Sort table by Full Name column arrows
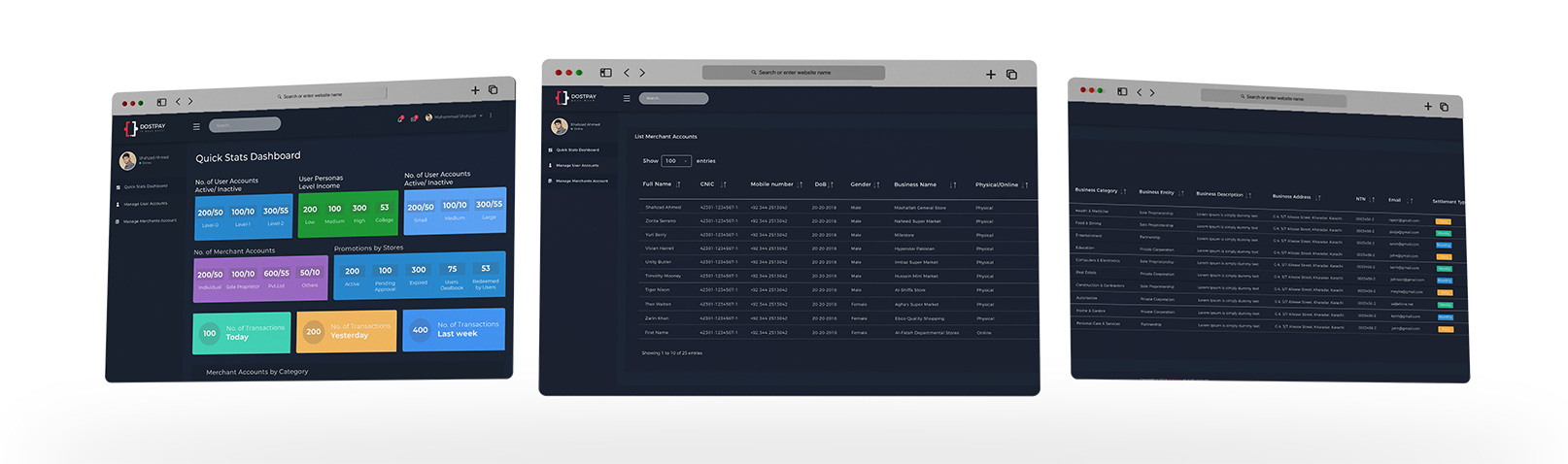The height and width of the screenshot is (464, 1568). [x=678, y=184]
